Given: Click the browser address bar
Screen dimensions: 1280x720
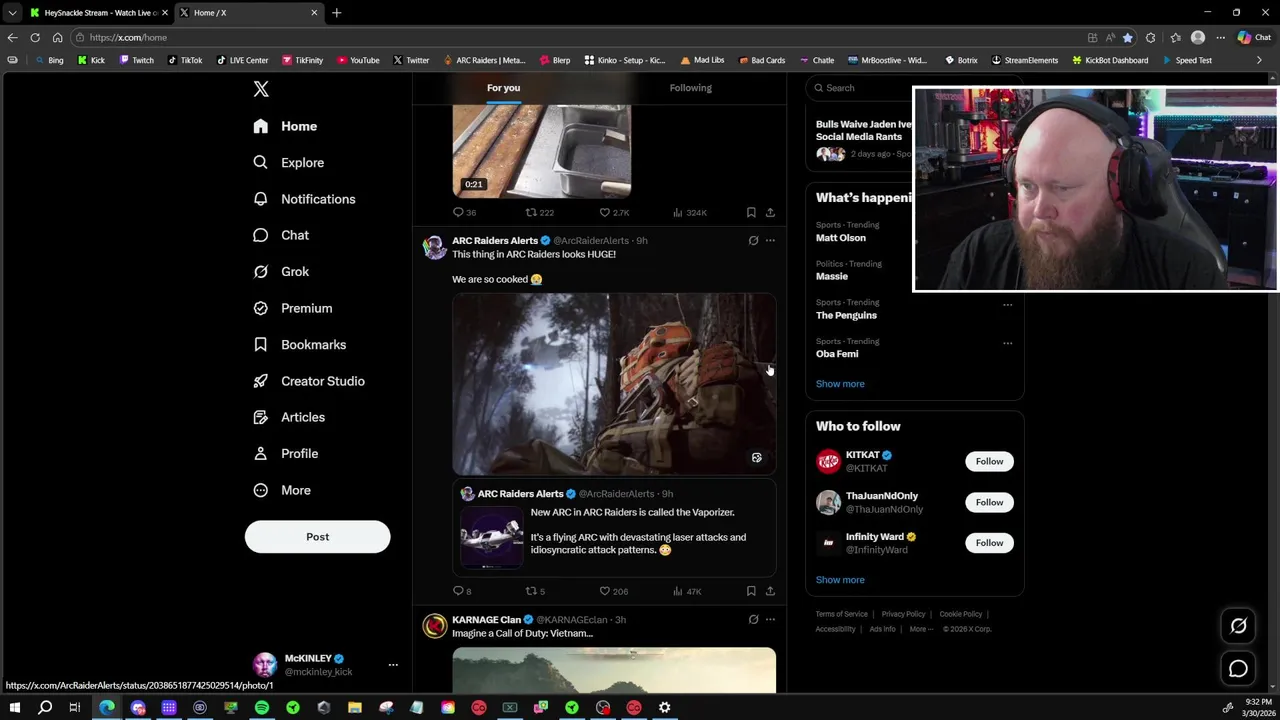Looking at the screenshot, I should pos(580,38).
